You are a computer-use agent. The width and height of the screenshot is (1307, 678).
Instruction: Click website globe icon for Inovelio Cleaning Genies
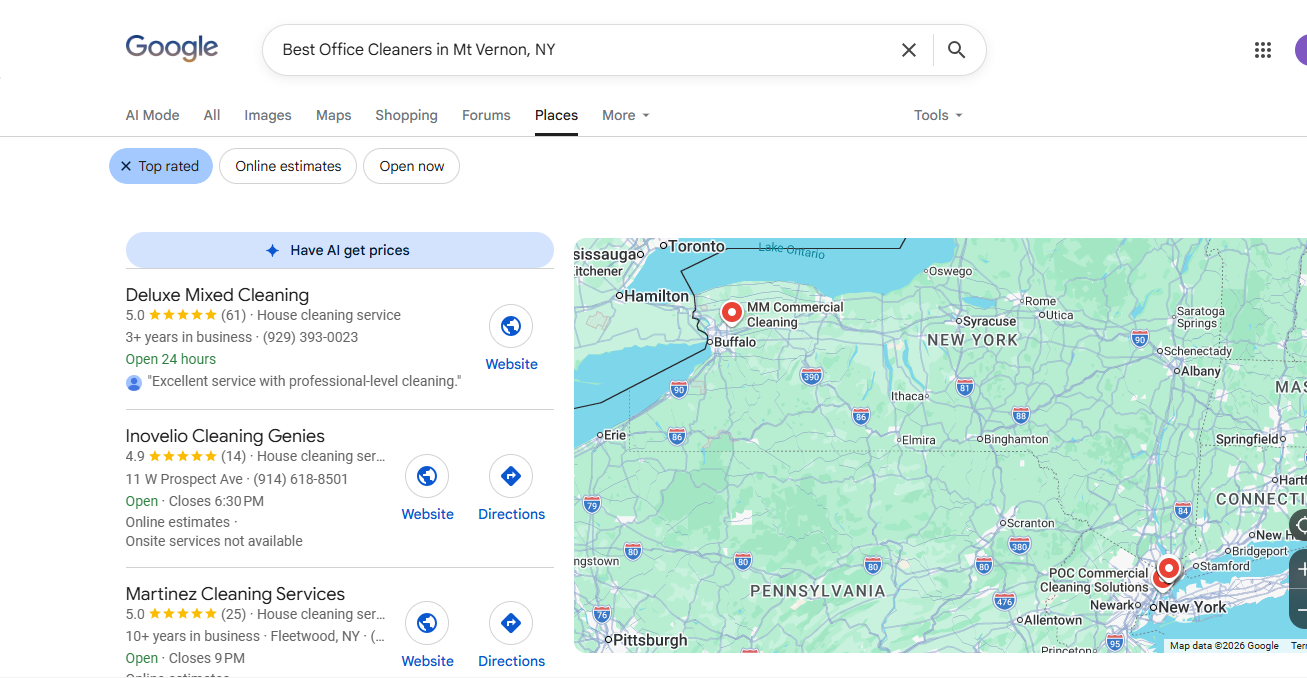pyautogui.click(x=427, y=476)
